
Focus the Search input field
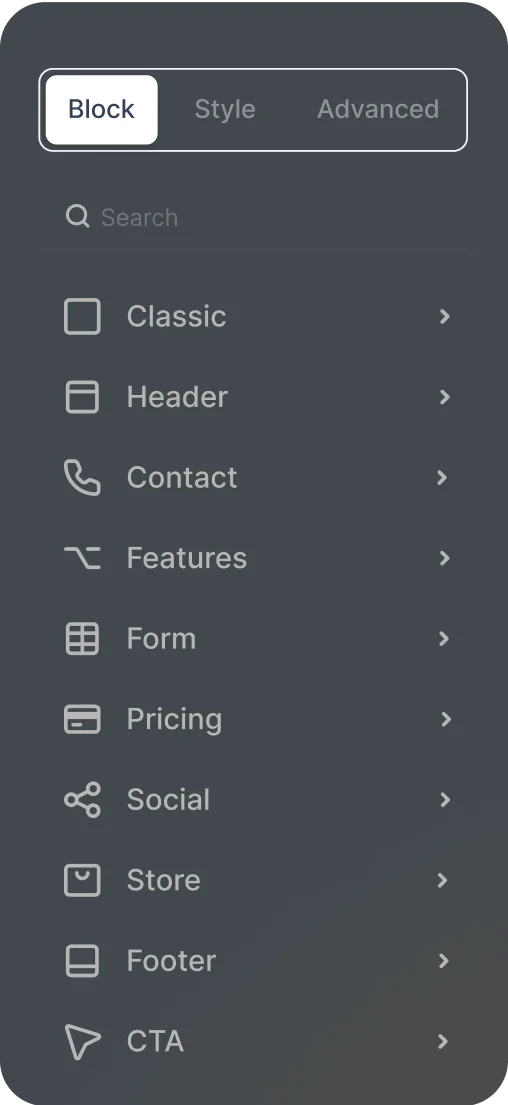[x=254, y=217]
